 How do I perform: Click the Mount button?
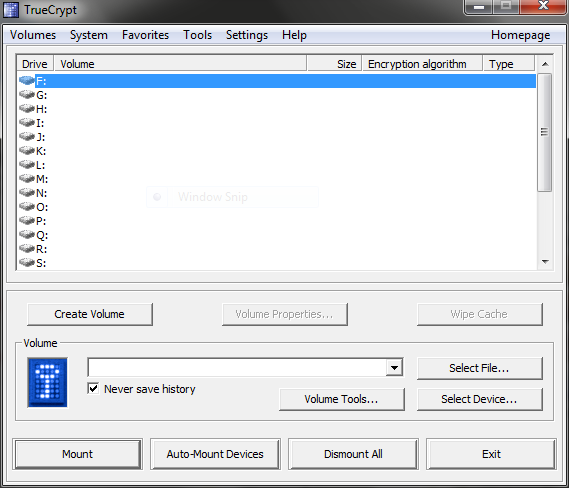point(77,454)
